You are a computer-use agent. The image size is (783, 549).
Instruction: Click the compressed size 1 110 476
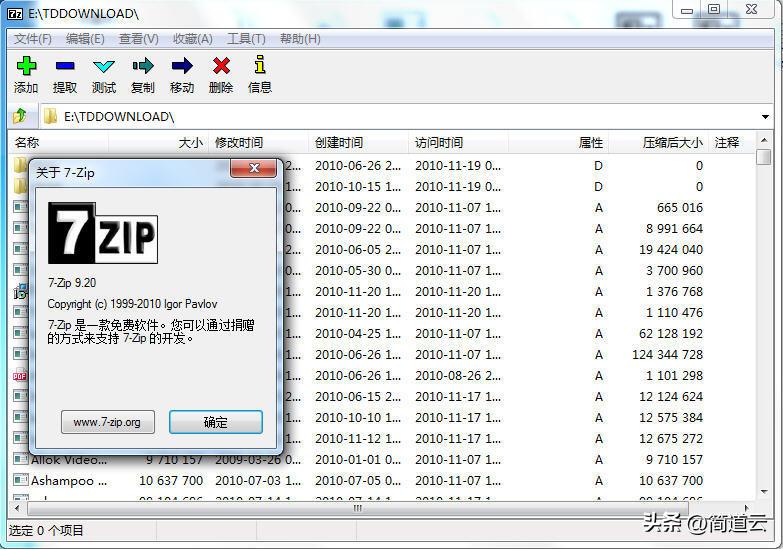pos(674,312)
